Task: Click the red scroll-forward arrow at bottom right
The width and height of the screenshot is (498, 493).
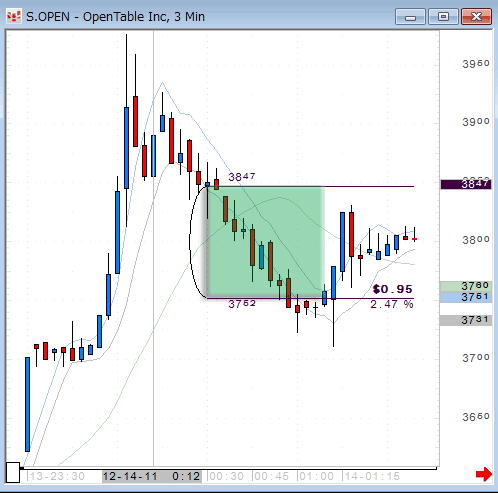Action: (484, 474)
